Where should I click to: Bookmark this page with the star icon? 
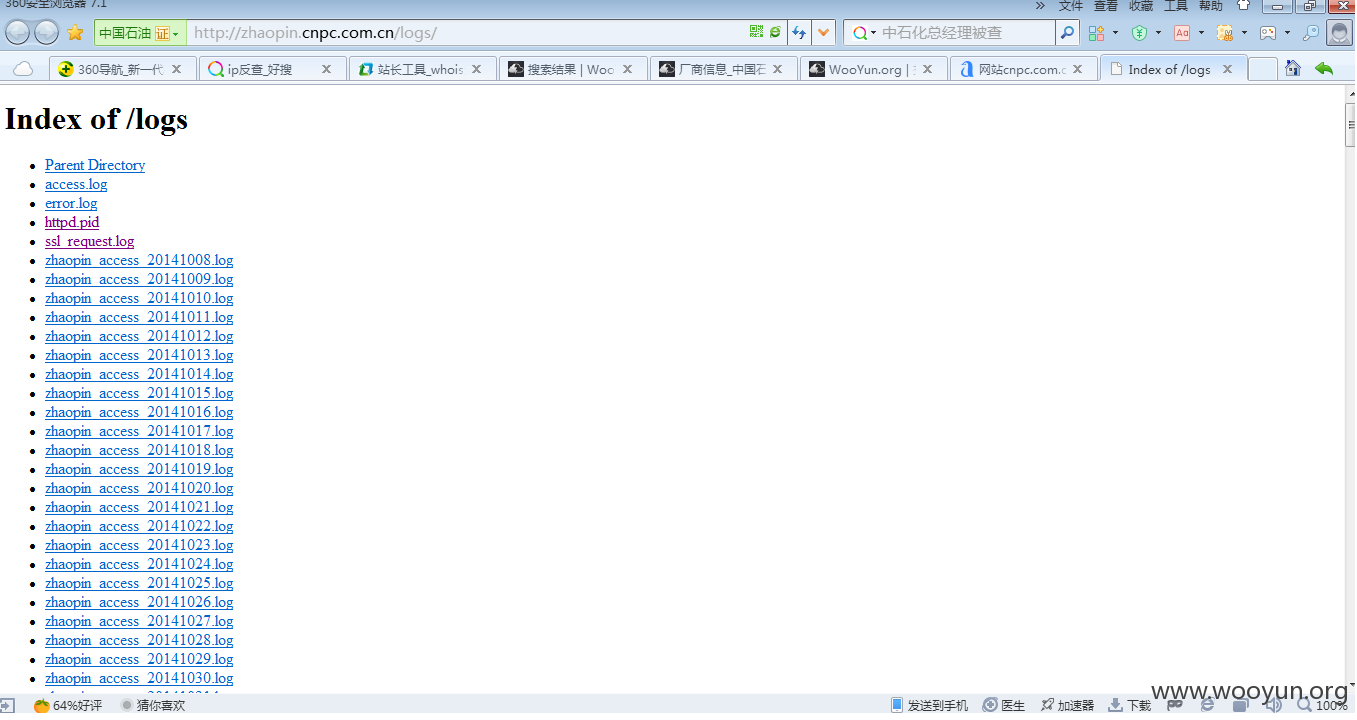[x=75, y=33]
